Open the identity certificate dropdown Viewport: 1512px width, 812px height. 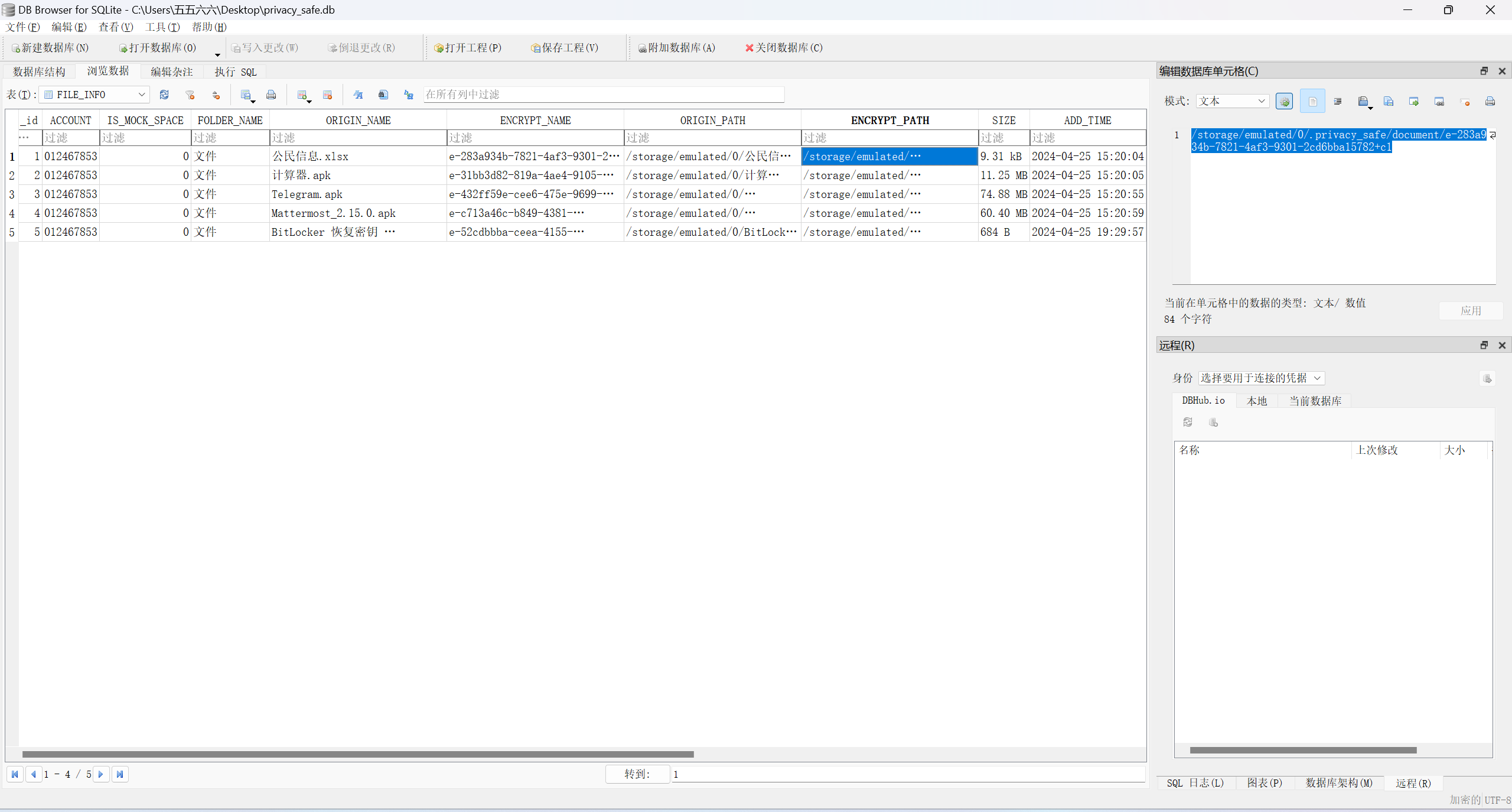[1317, 378]
